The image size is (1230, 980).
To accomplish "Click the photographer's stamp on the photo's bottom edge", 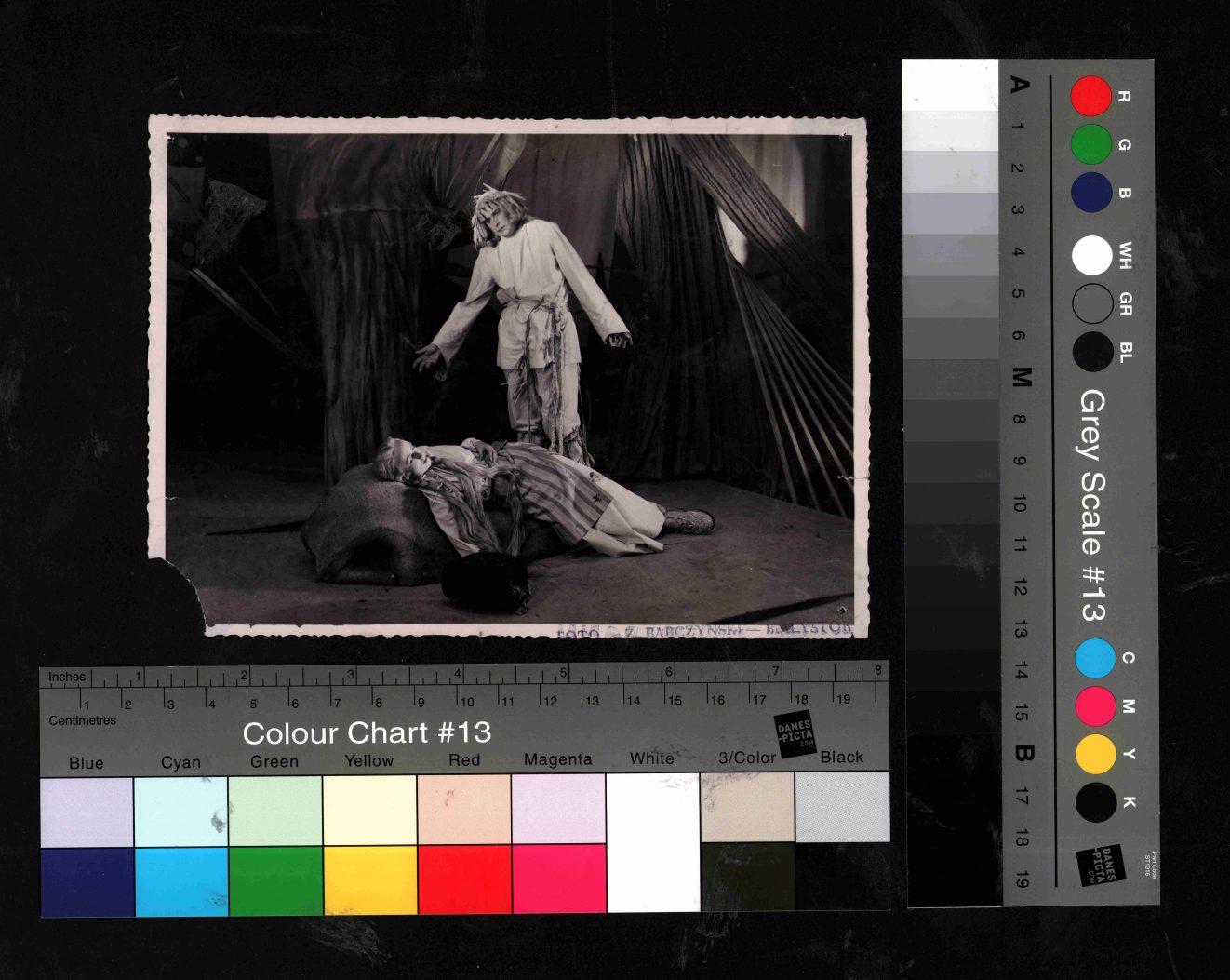I will click(x=703, y=630).
